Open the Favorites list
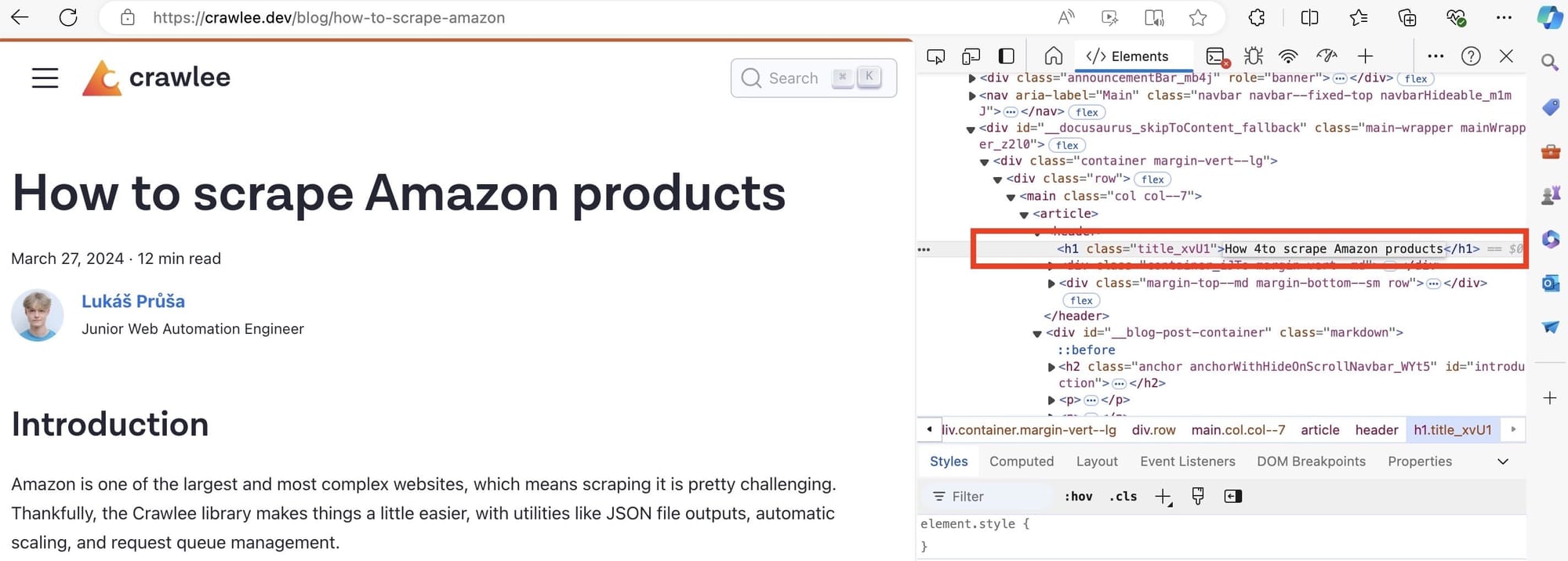This screenshot has width=1568, height=561. pyautogui.click(x=1359, y=17)
